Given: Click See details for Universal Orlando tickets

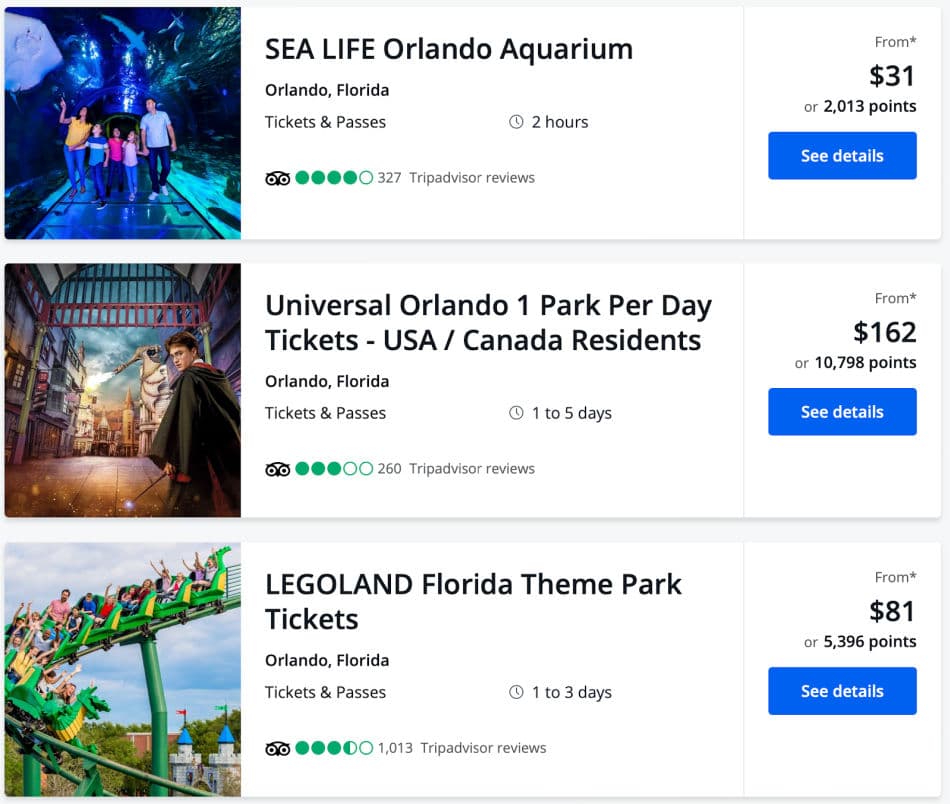Looking at the screenshot, I should pos(842,412).
